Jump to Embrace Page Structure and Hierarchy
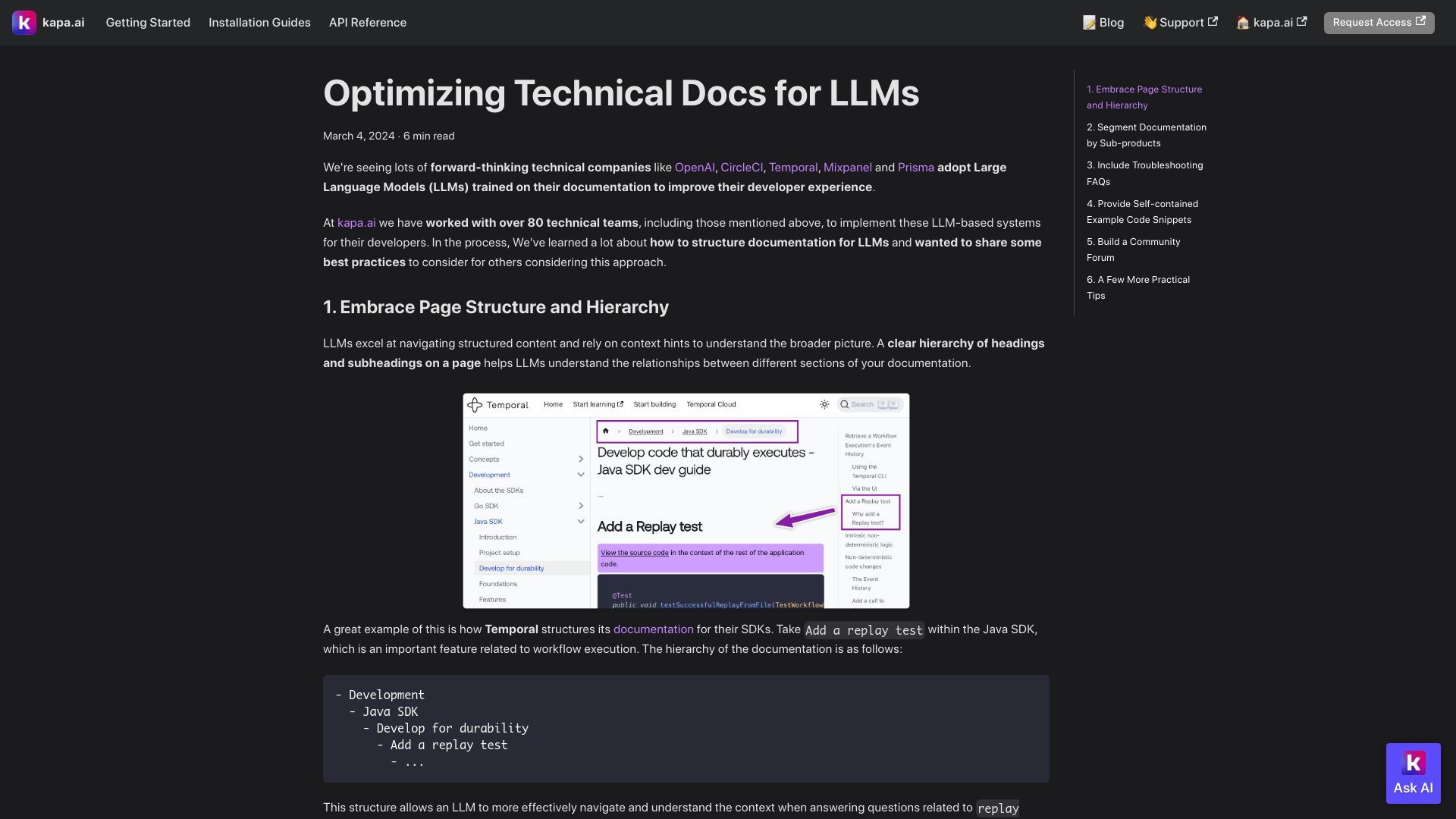The image size is (1456, 819). coord(1144,97)
